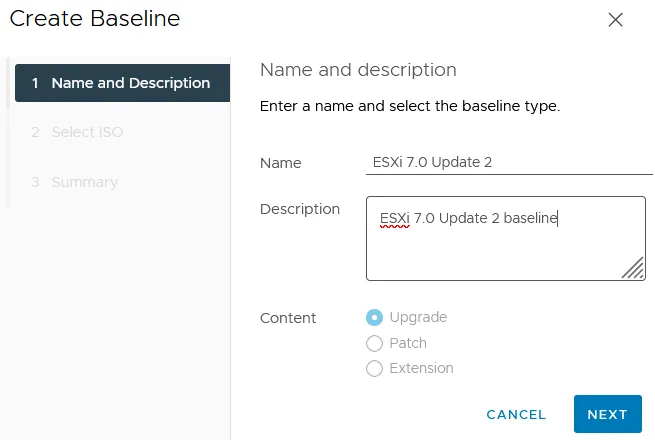Pick the Extension content type

(375, 368)
